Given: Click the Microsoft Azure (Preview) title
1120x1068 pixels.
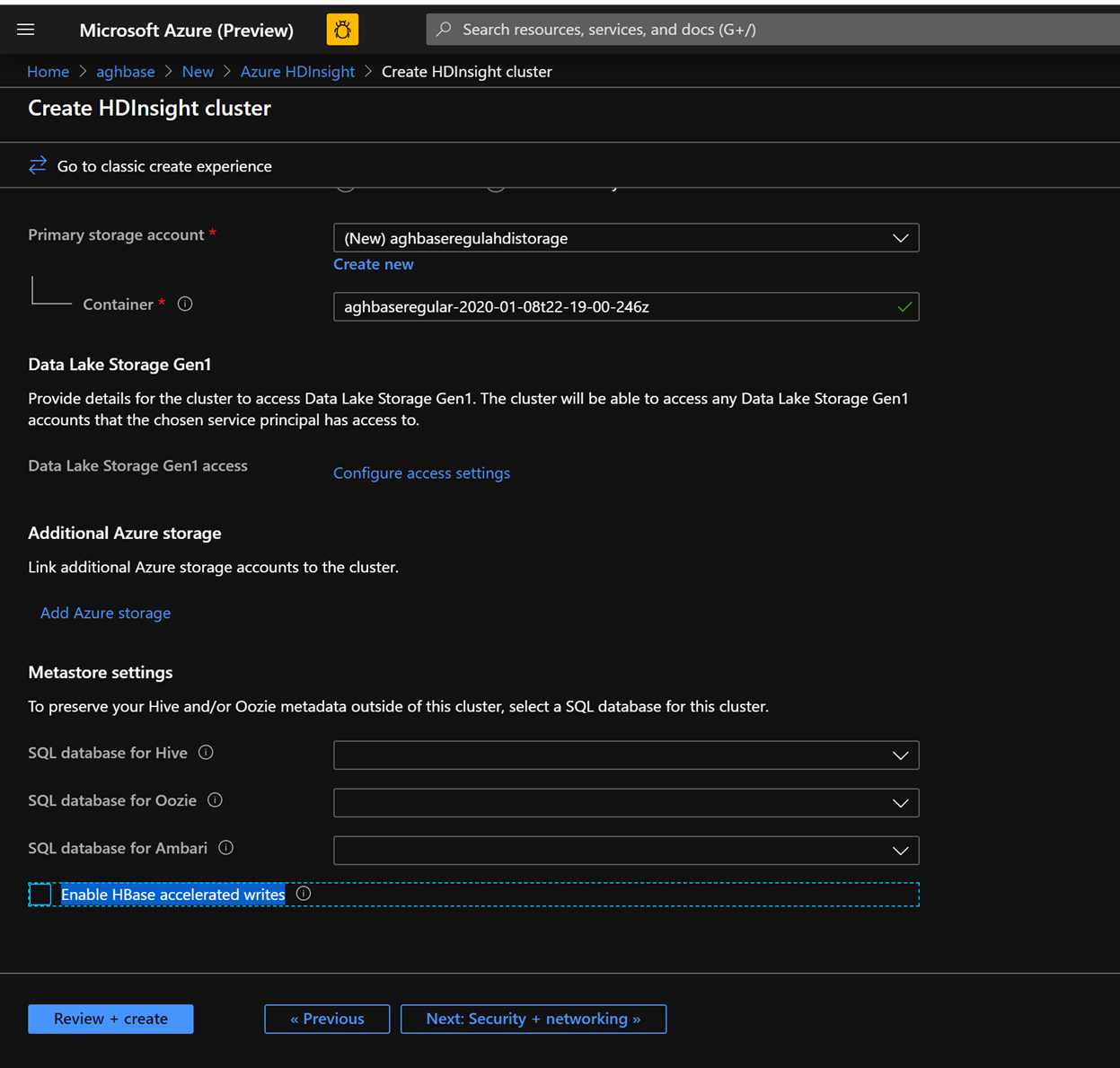Looking at the screenshot, I should pyautogui.click(x=187, y=30).
